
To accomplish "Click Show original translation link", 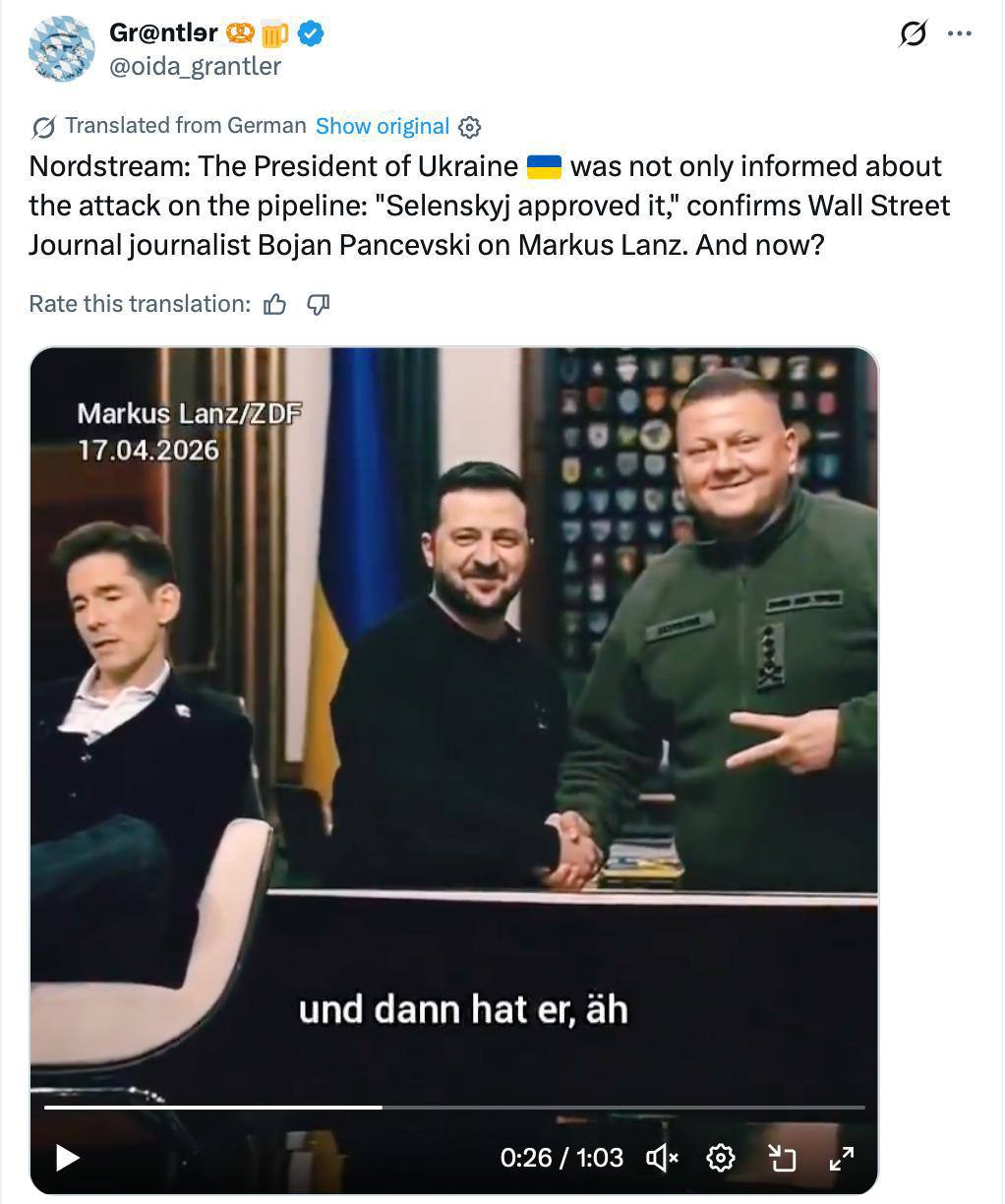I will click(x=383, y=126).
